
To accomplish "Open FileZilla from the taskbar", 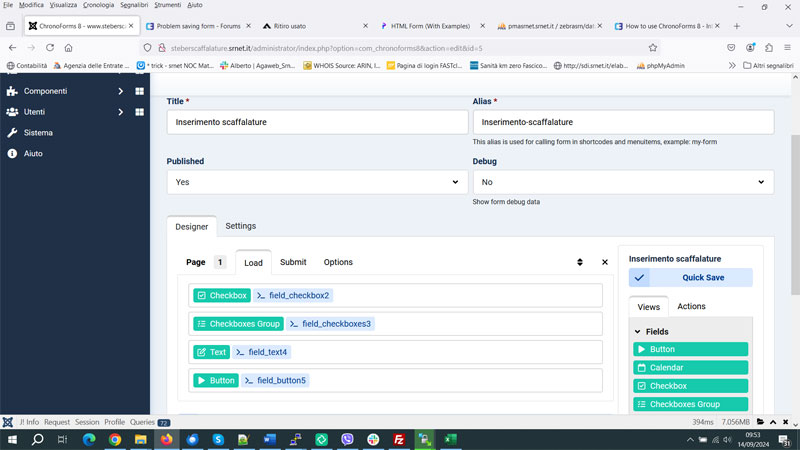I will point(399,439).
